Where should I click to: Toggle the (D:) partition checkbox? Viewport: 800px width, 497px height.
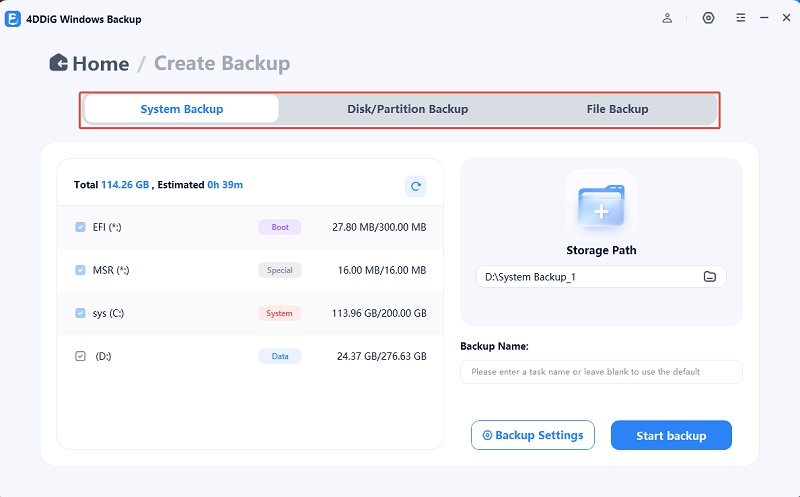(80, 356)
